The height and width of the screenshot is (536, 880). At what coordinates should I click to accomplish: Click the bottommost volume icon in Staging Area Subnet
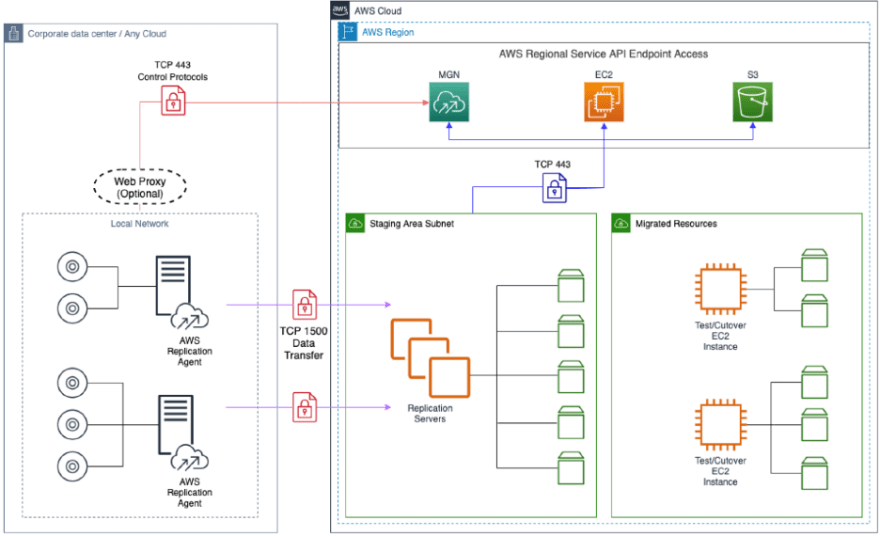click(x=571, y=468)
